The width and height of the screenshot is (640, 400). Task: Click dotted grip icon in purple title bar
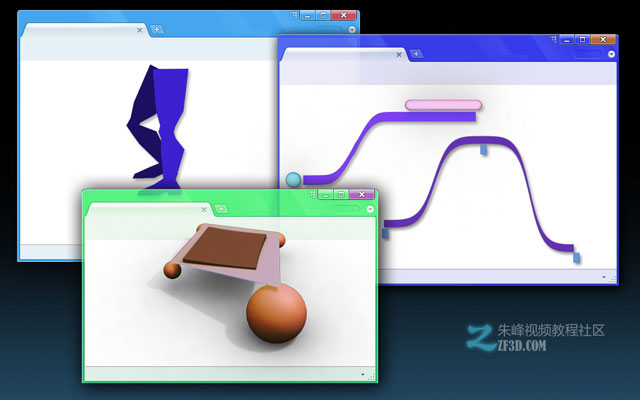click(553, 39)
